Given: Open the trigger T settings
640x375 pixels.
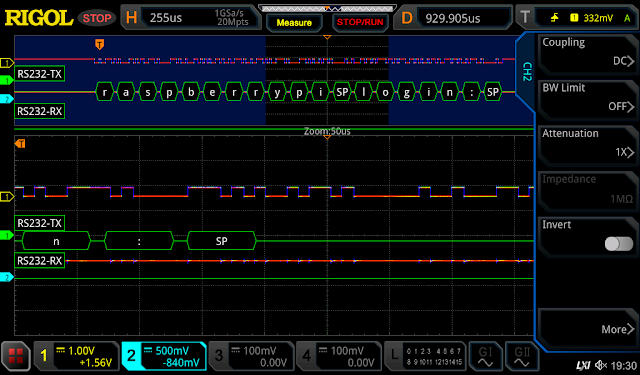Looking at the screenshot, I should coord(525,18).
